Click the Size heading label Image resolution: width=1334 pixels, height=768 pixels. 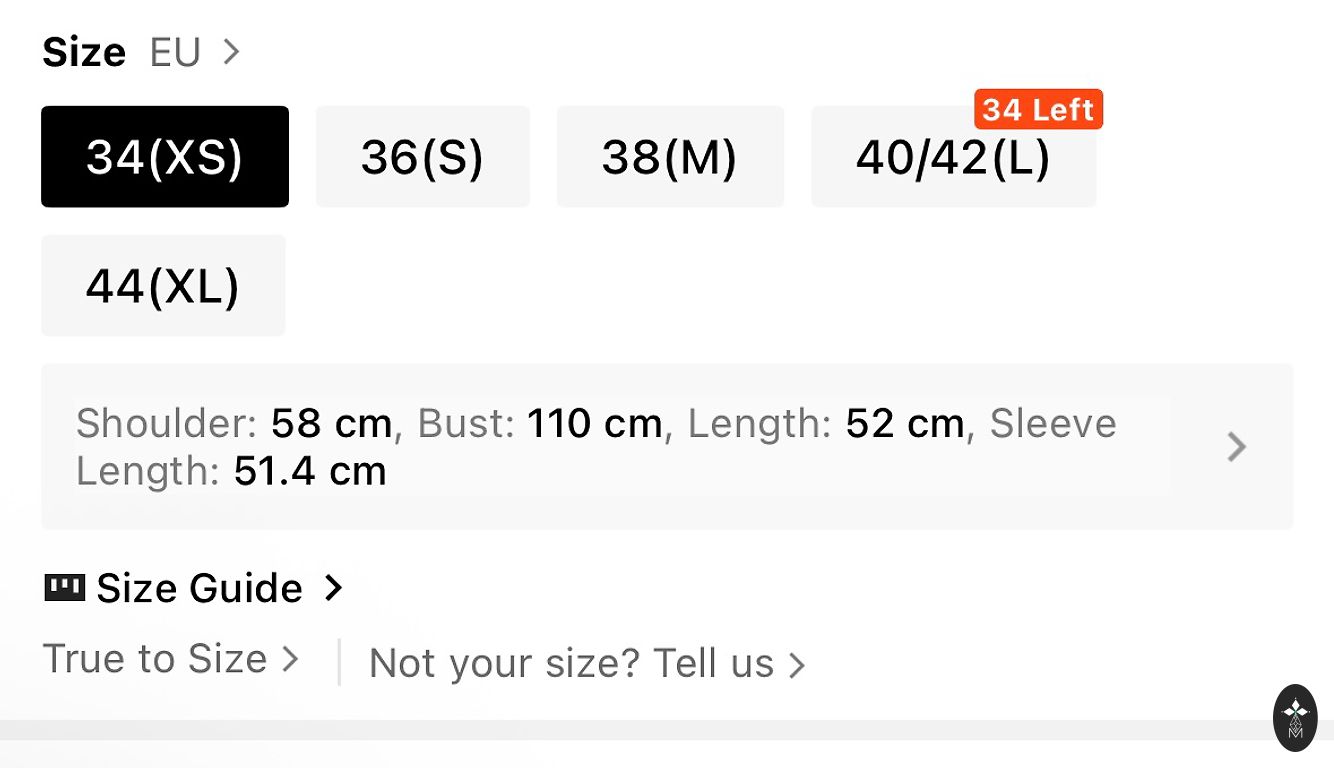(x=84, y=52)
